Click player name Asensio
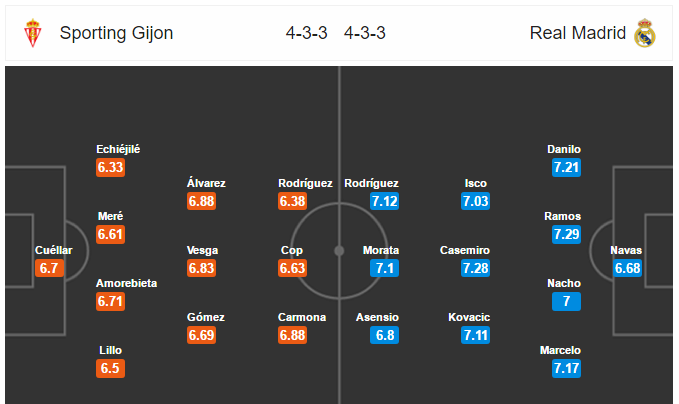The width and height of the screenshot is (679, 404). pos(377,317)
